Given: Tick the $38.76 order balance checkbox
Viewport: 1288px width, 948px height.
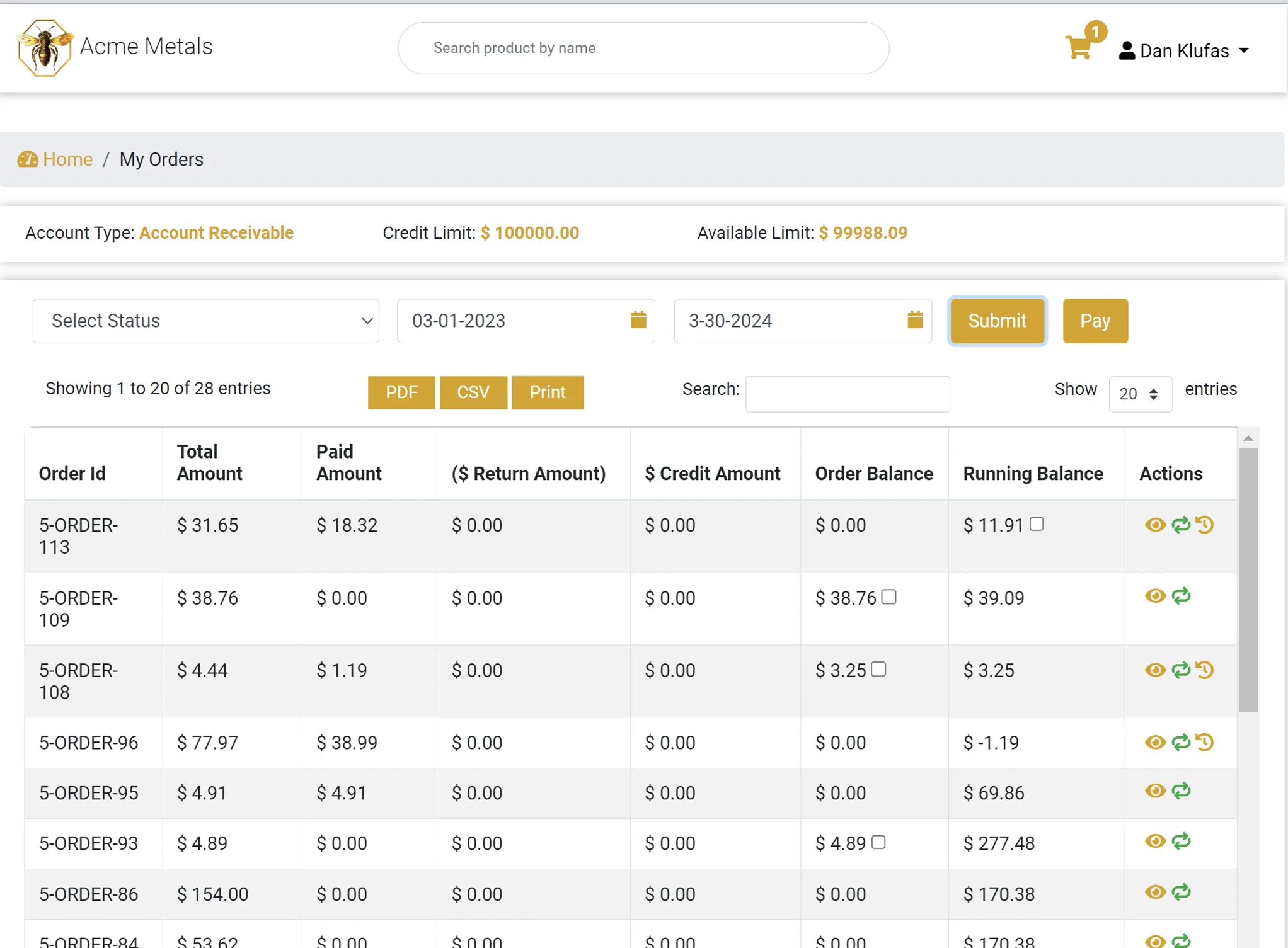Looking at the screenshot, I should 888,597.
